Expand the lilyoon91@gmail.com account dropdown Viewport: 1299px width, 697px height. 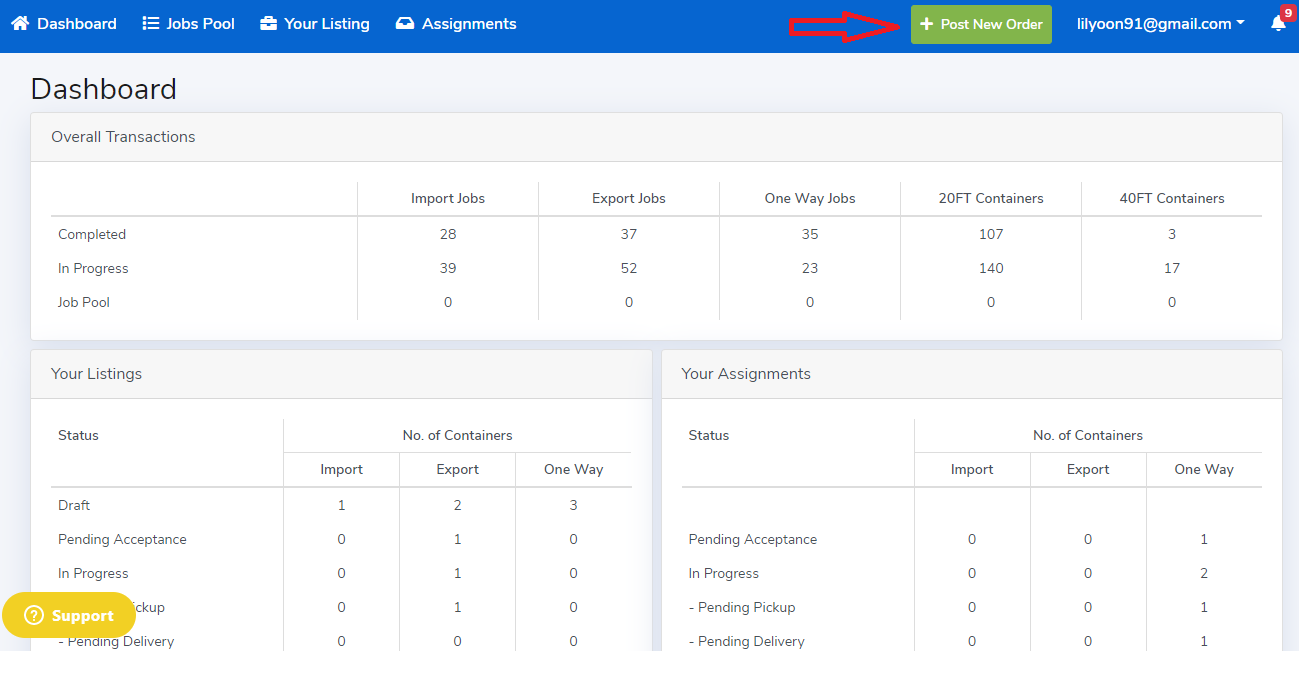pos(1160,24)
